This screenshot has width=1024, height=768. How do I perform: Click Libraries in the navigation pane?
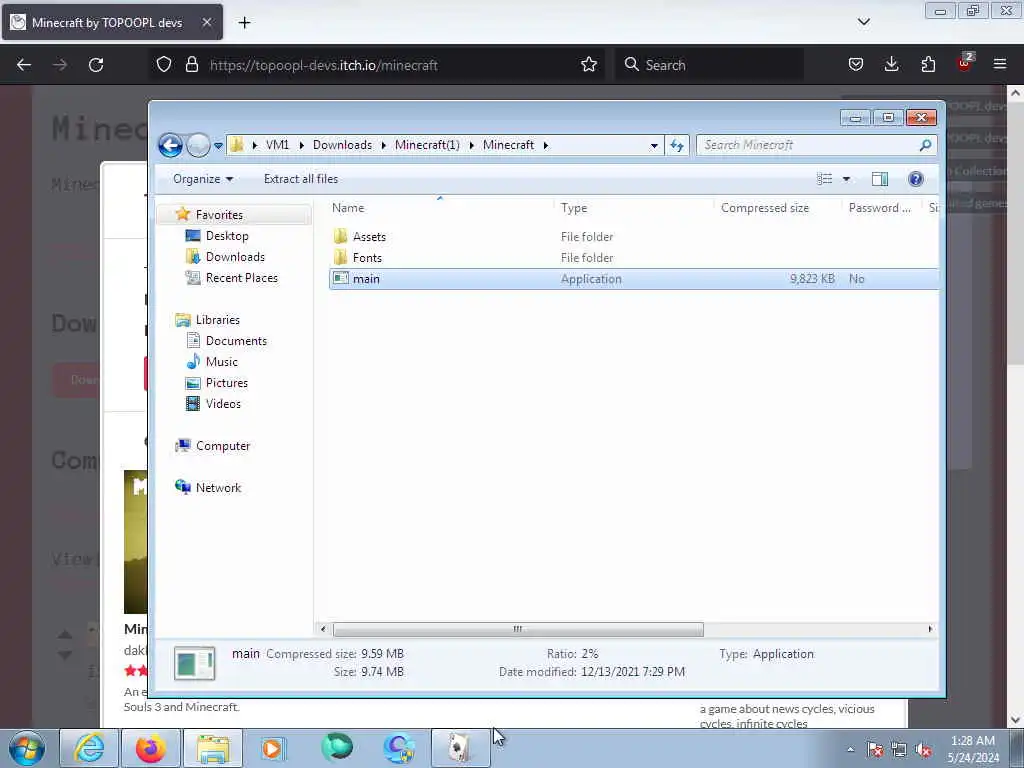tap(217, 320)
